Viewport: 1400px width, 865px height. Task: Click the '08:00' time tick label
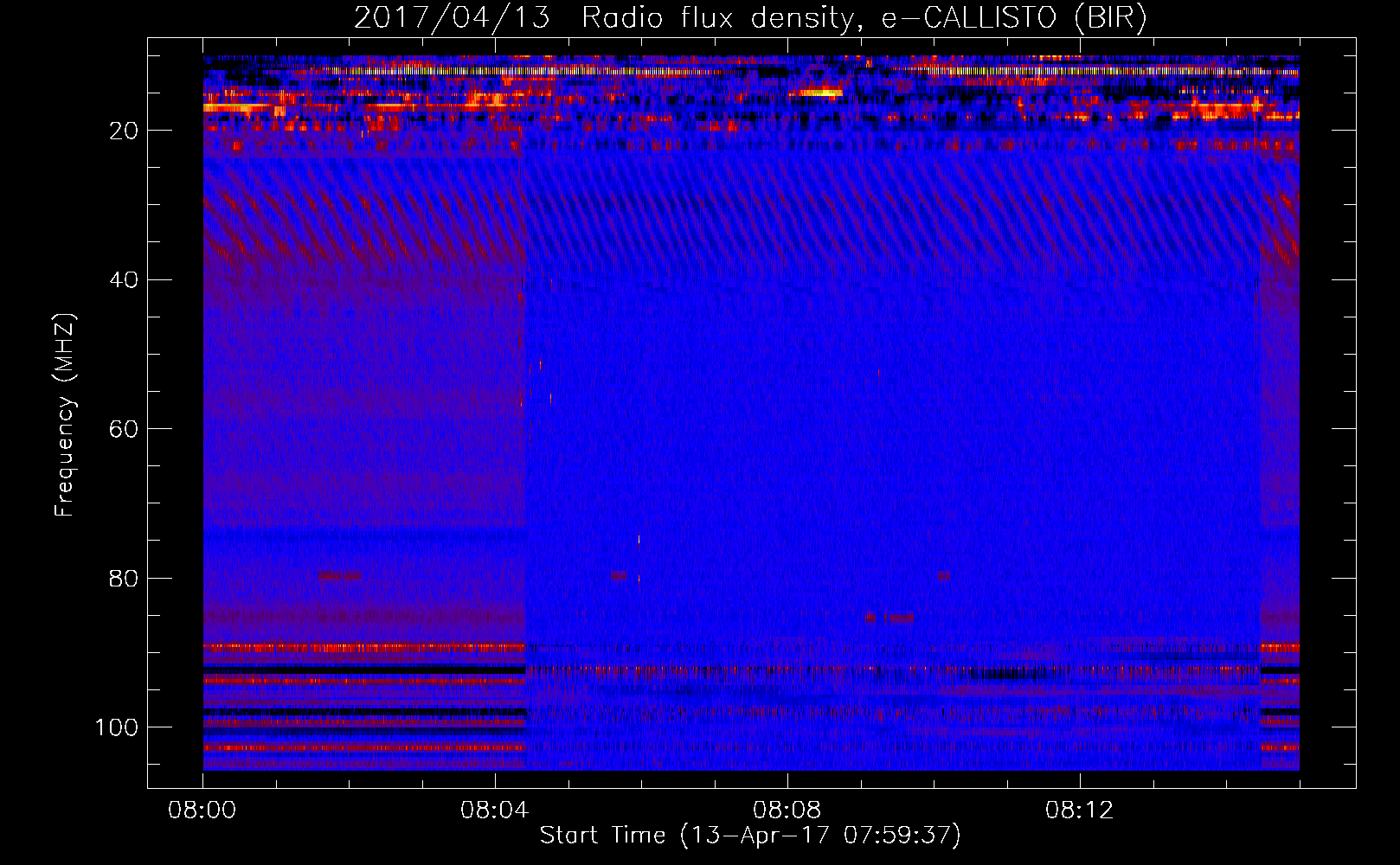click(202, 811)
